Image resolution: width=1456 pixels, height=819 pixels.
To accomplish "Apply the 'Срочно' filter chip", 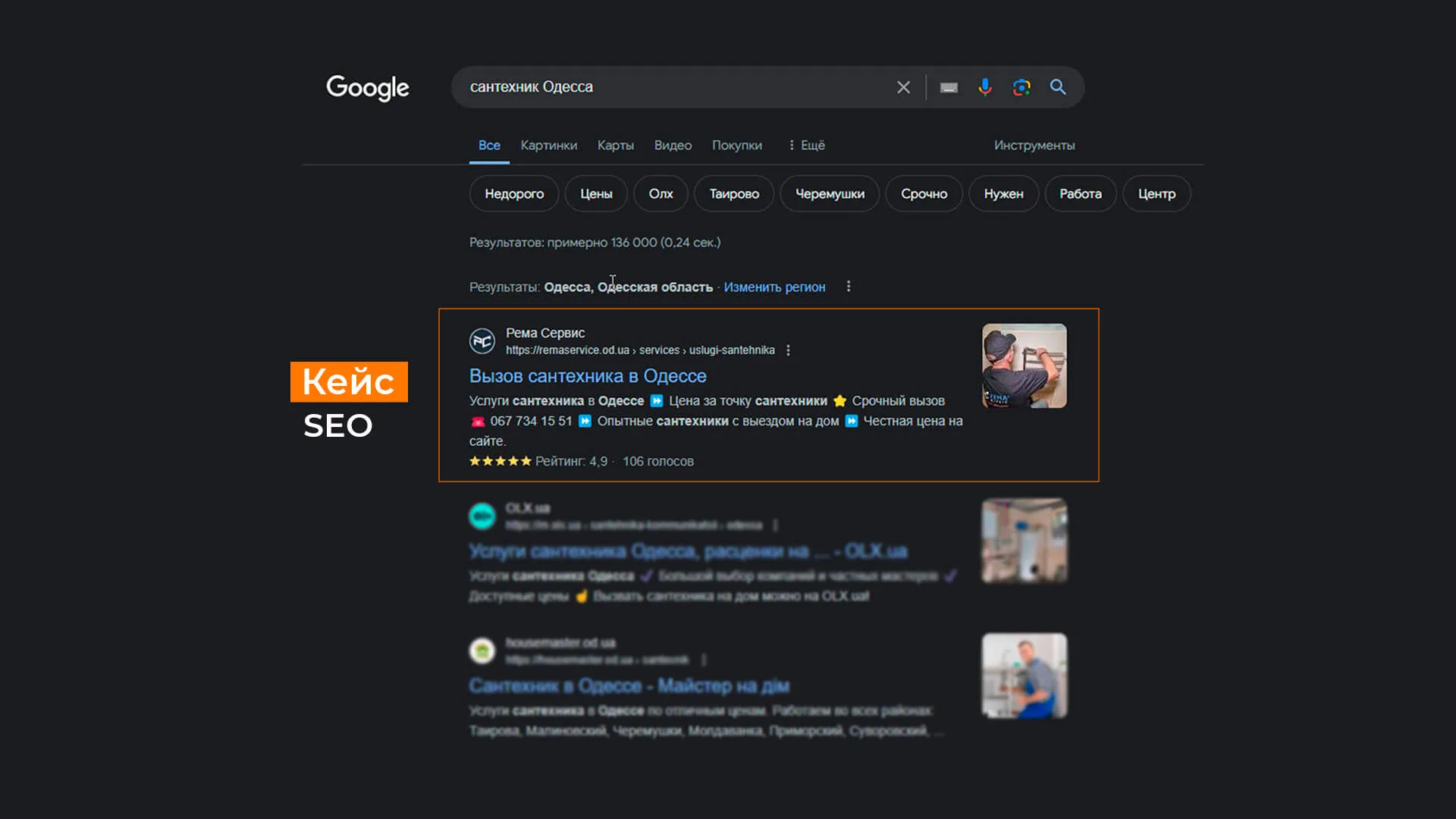I will (x=924, y=194).
